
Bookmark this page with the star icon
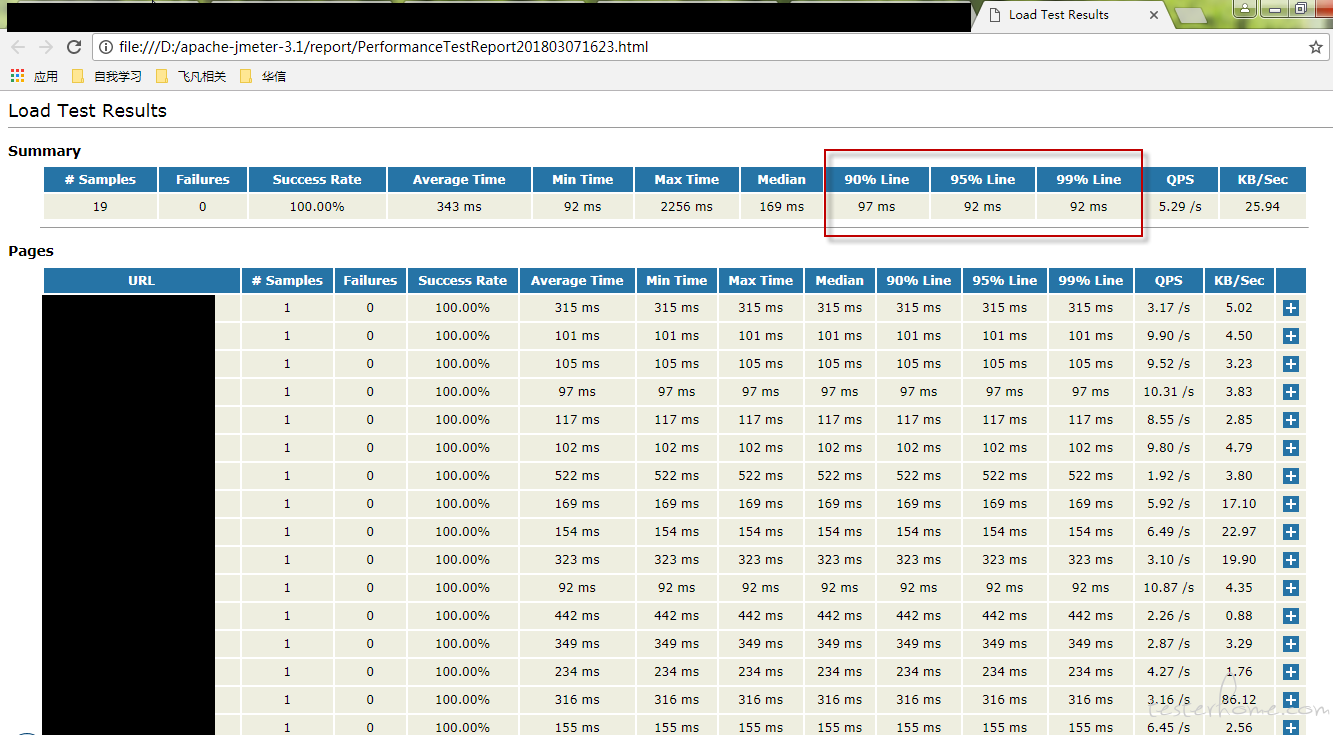pyautogui.click(x=1316, y=47)
